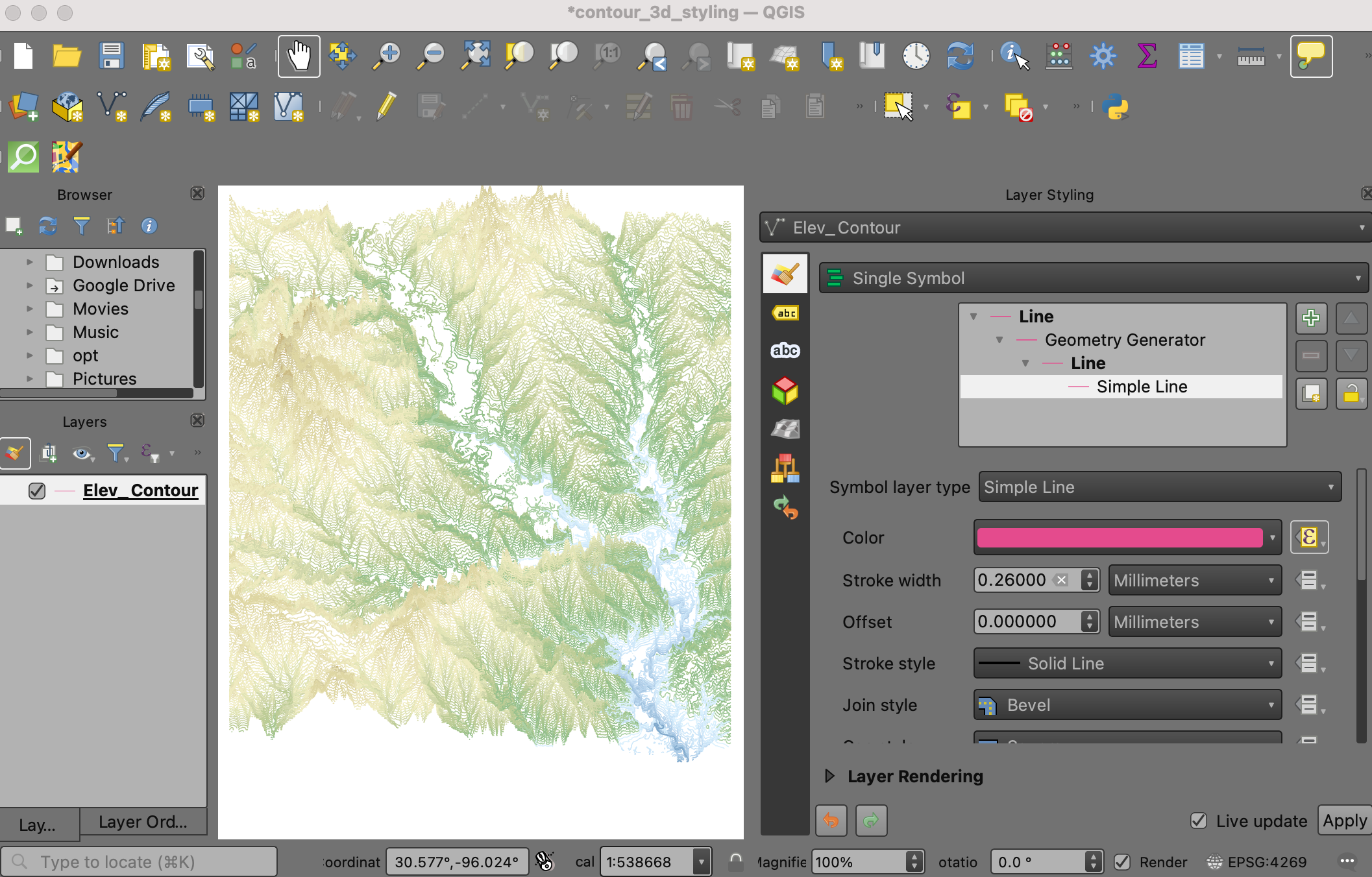This screenshot has height=877, width=1372.
Task: Disable the Live update checkbox
Action: click(x=1199, y=821)
